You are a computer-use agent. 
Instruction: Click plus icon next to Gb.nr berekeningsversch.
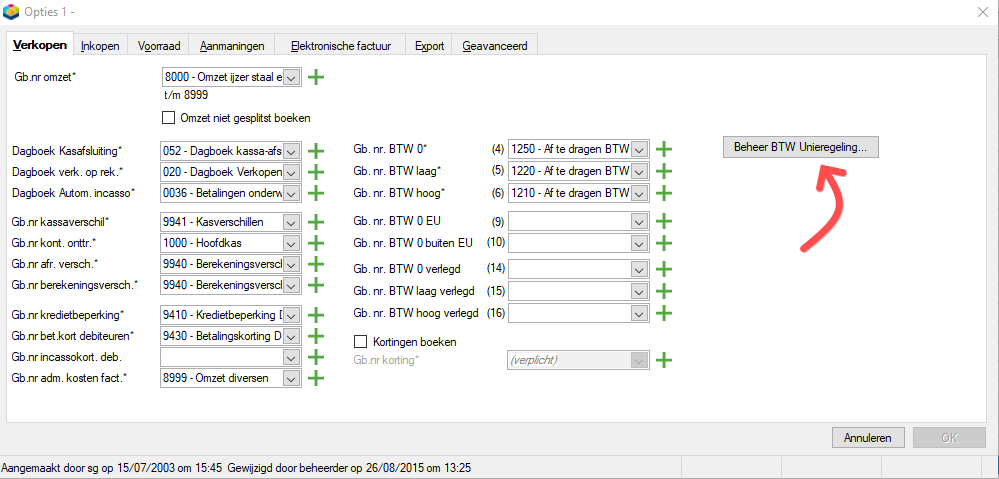(x=316, y=284)
